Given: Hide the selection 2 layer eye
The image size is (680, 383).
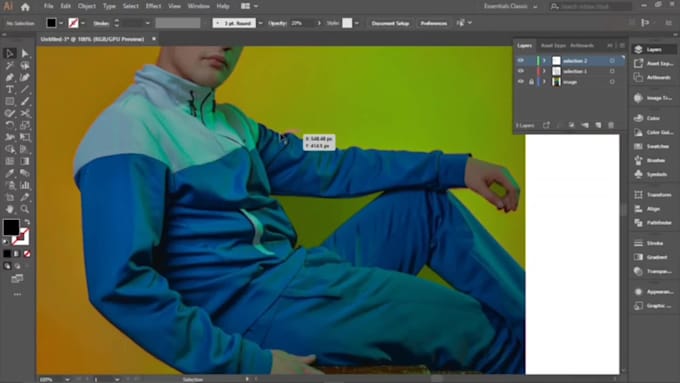Looking at the screenshot, I should [521, 60].
